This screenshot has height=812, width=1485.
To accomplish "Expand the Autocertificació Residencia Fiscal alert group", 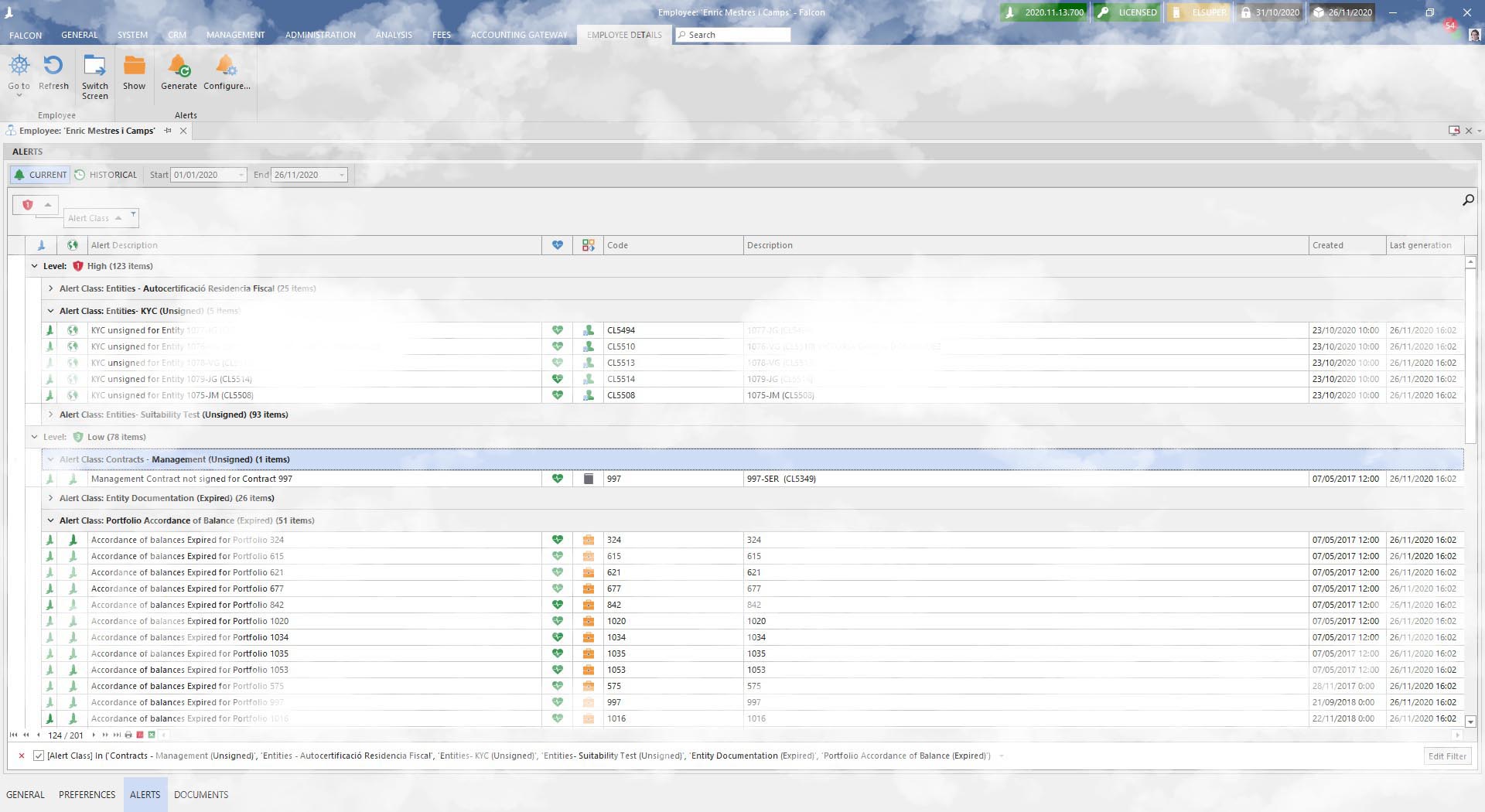I will pos(51,288).
